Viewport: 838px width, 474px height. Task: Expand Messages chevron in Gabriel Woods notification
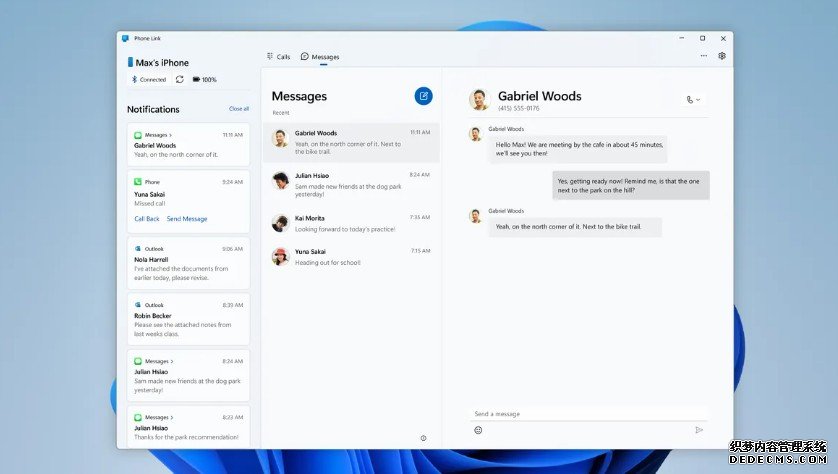pos(170,135)
